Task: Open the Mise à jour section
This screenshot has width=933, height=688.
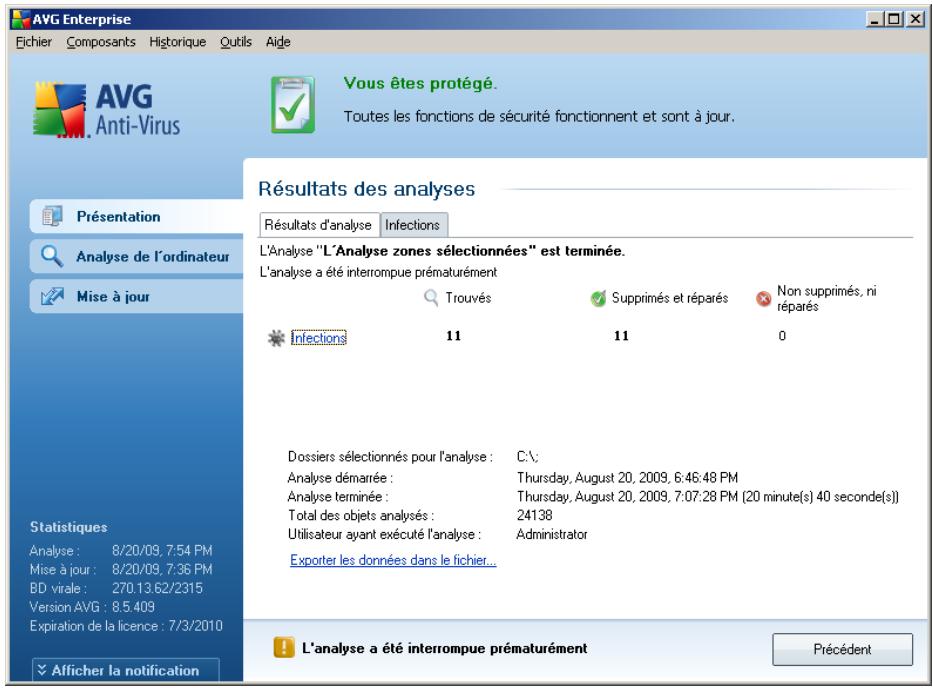Action: (x=137, y=296)
